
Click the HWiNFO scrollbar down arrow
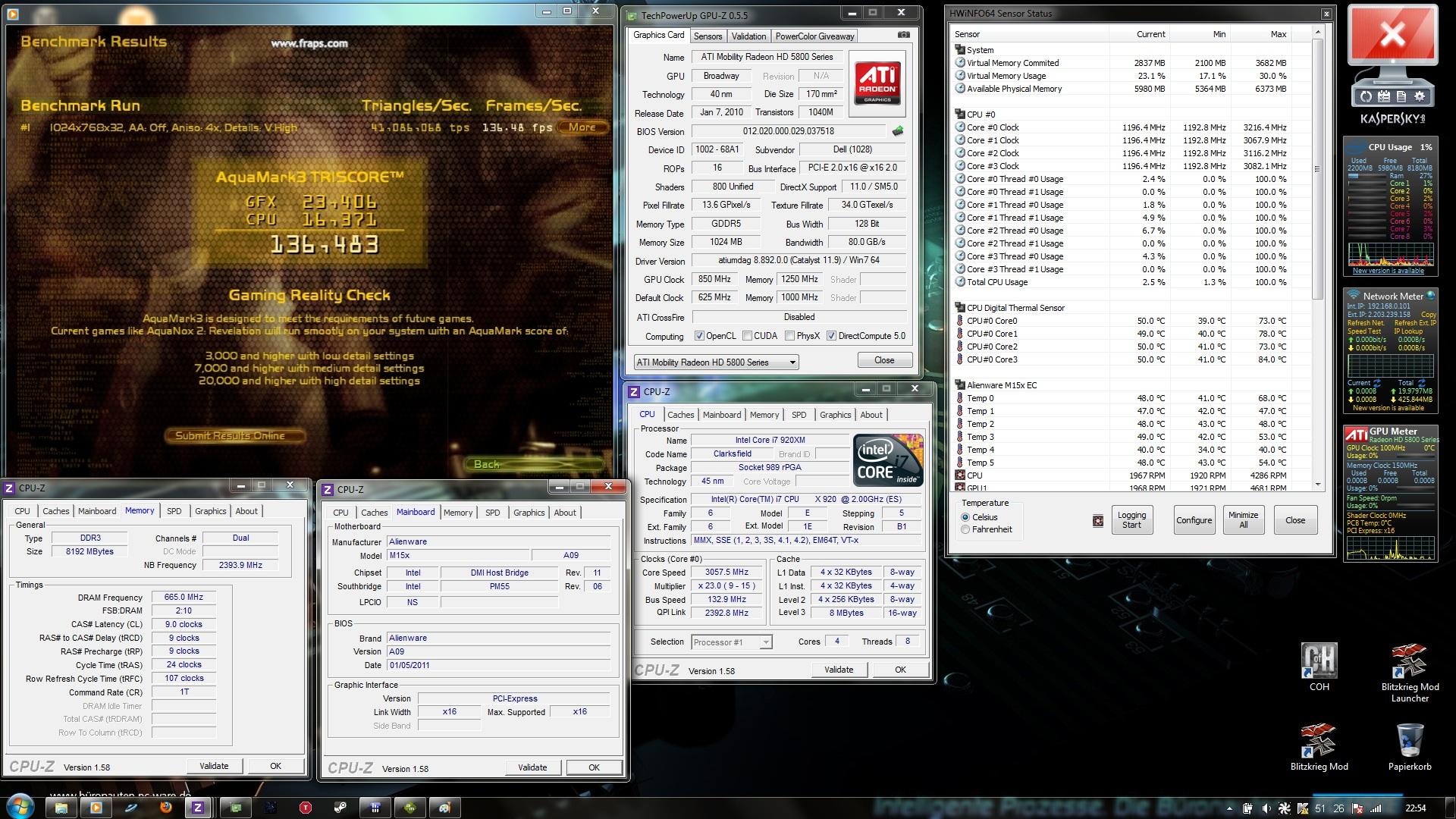tap(1317, 484)
